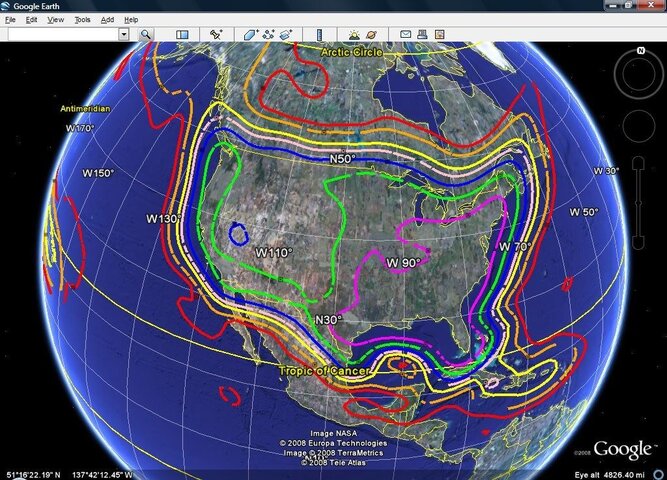Click the W150° longitude label
The width and height of the screenshot is (667, 480).
coord(98,173)
